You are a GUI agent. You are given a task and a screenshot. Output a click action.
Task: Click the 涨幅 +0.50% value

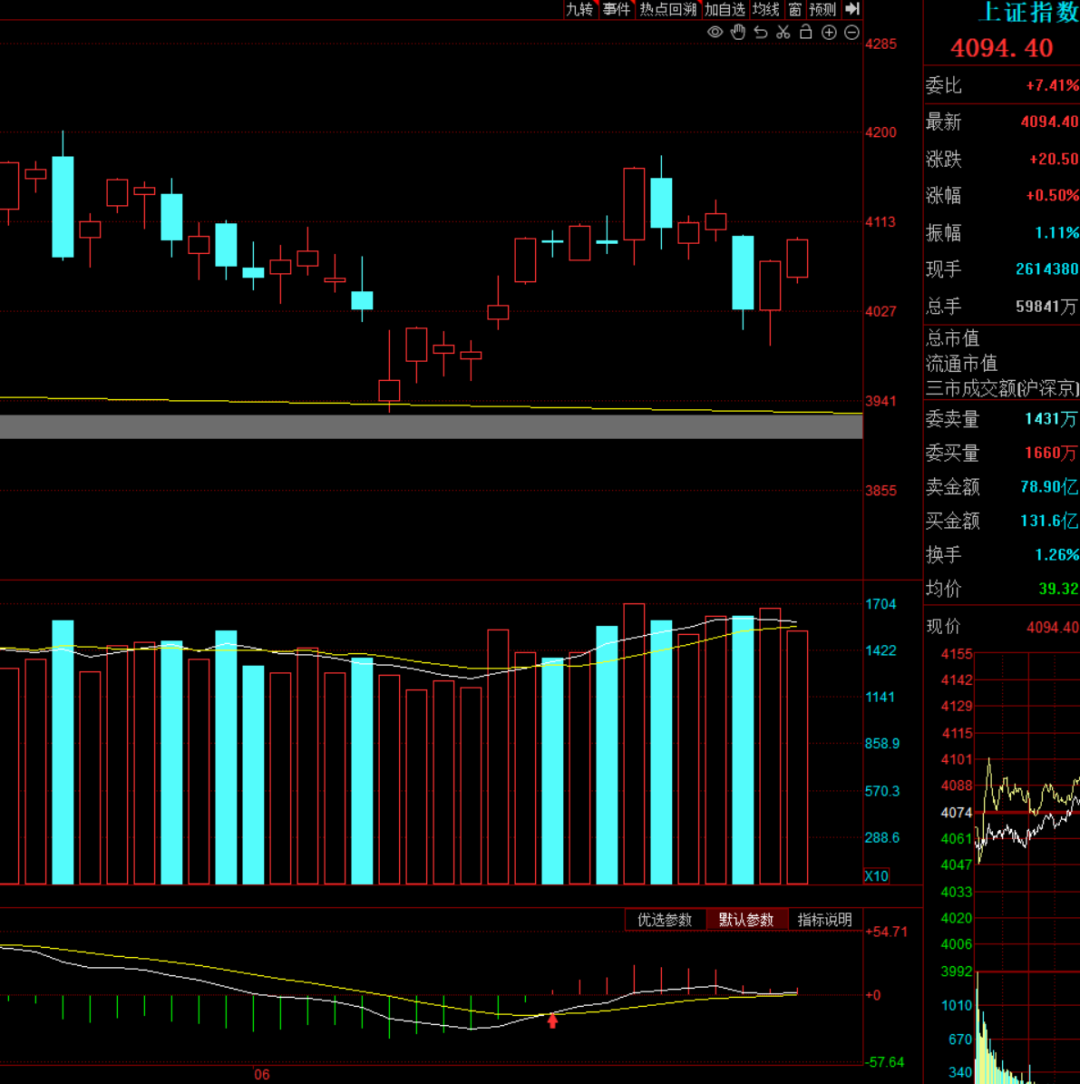coord(1052,196)
